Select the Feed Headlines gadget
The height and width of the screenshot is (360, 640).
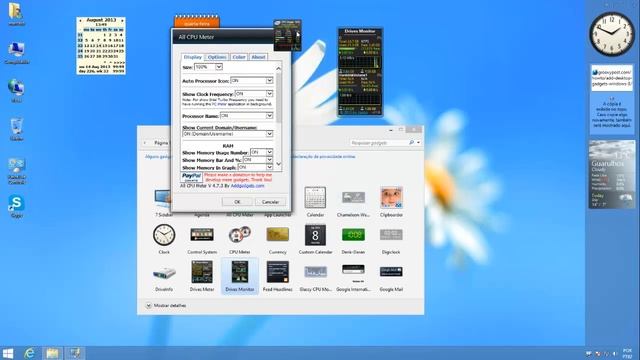(x=278, y=276)
